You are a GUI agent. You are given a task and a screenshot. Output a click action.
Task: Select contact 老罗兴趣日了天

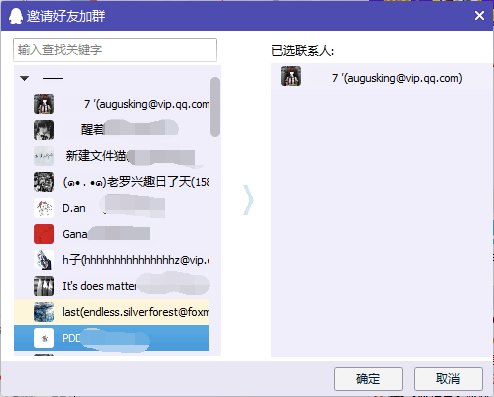(111, 182)
